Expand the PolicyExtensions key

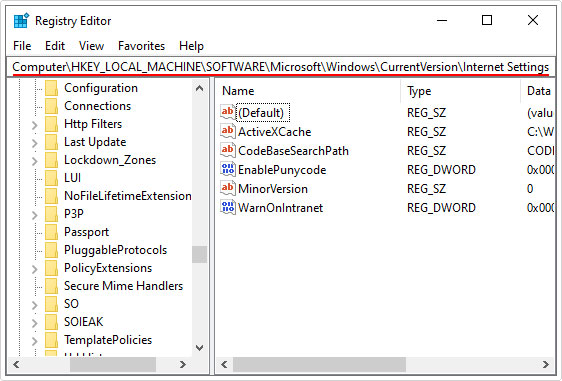[x=34, y=269]
